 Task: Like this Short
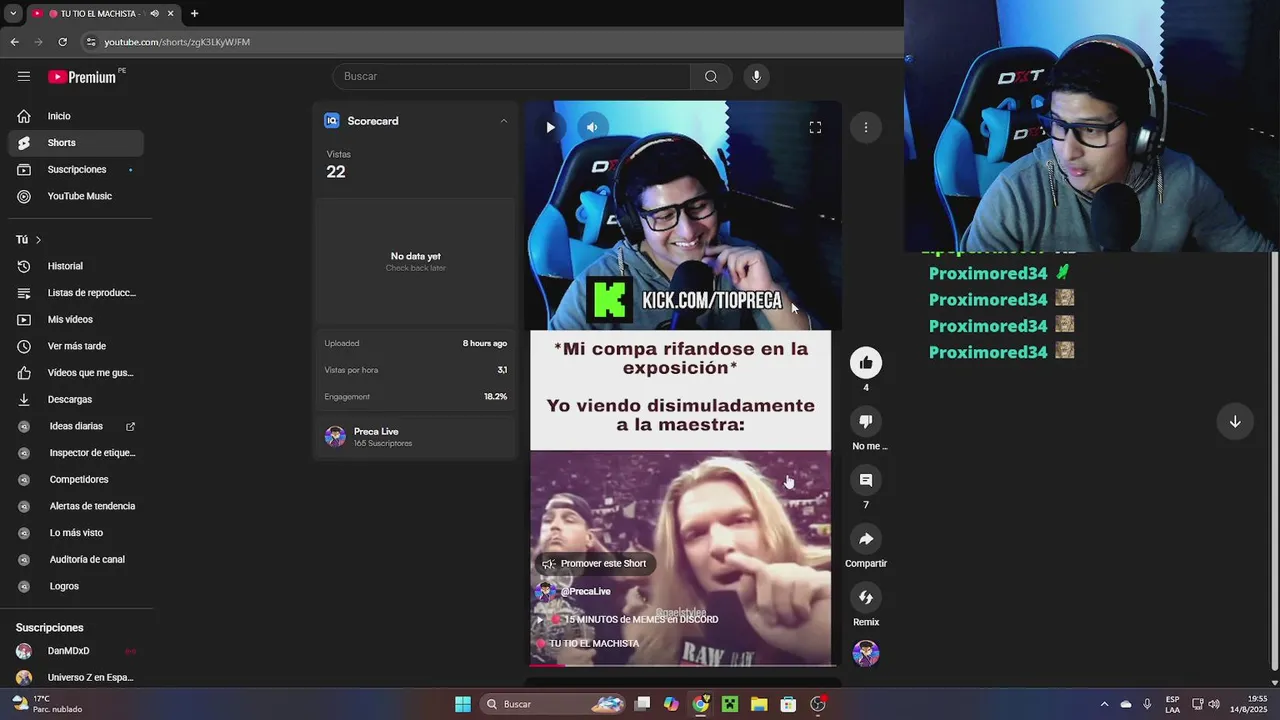click(866, 363)
